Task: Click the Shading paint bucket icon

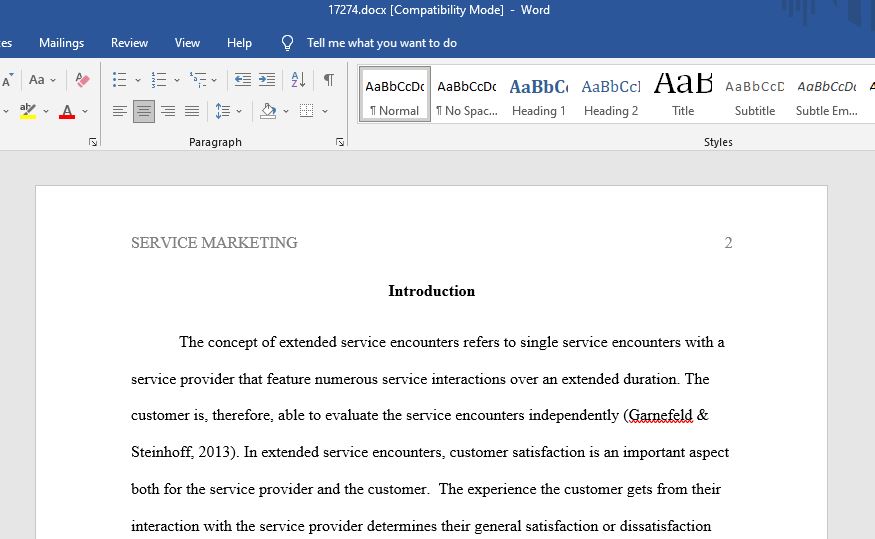Action: (x=268, y=111)
